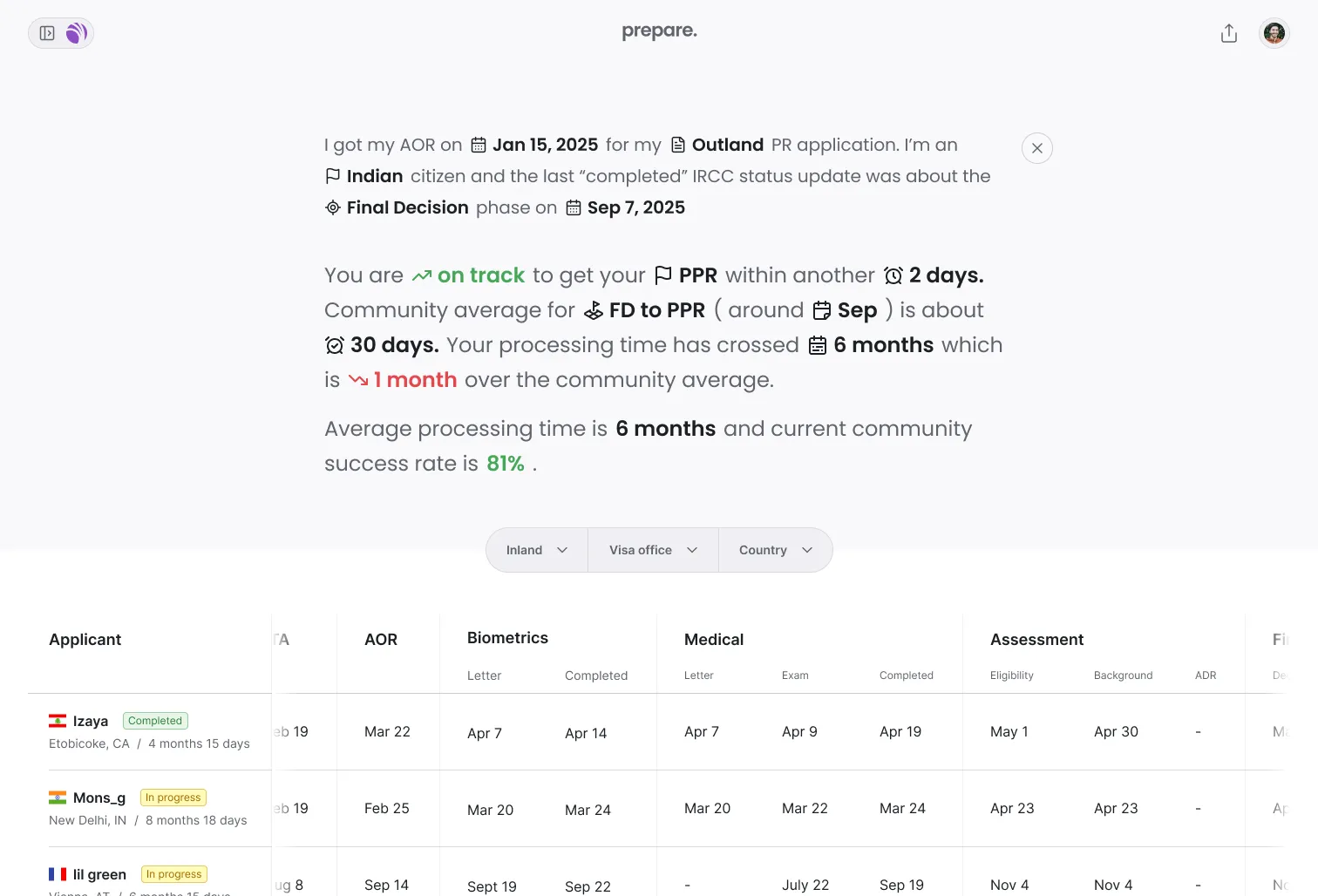Screen dimensions: 1318x896
Task: Click the Assessment column header
Action: (x=1036, y=640)
